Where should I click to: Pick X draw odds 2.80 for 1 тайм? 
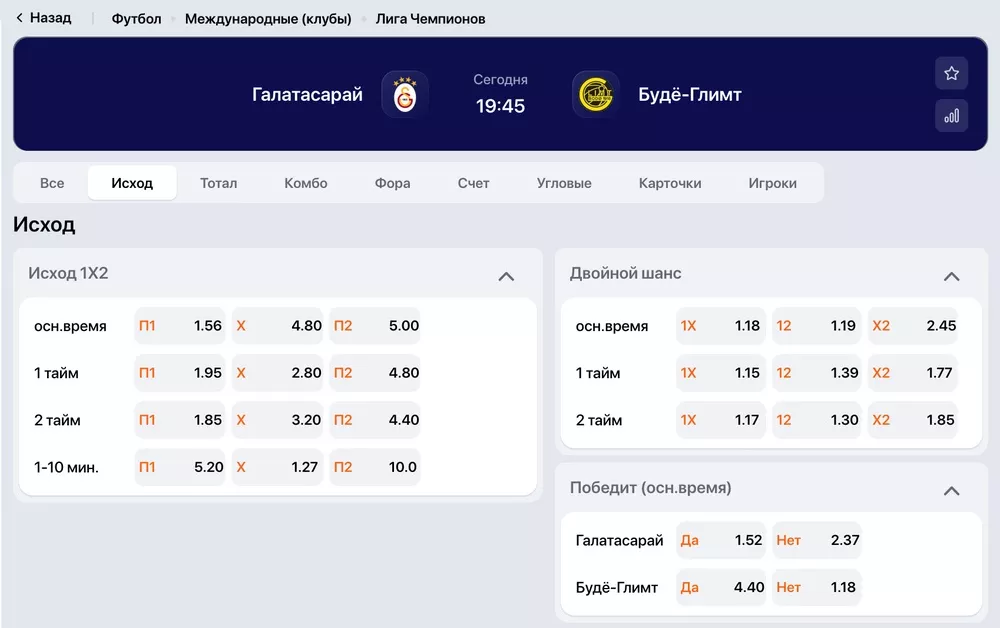(277, 373)
